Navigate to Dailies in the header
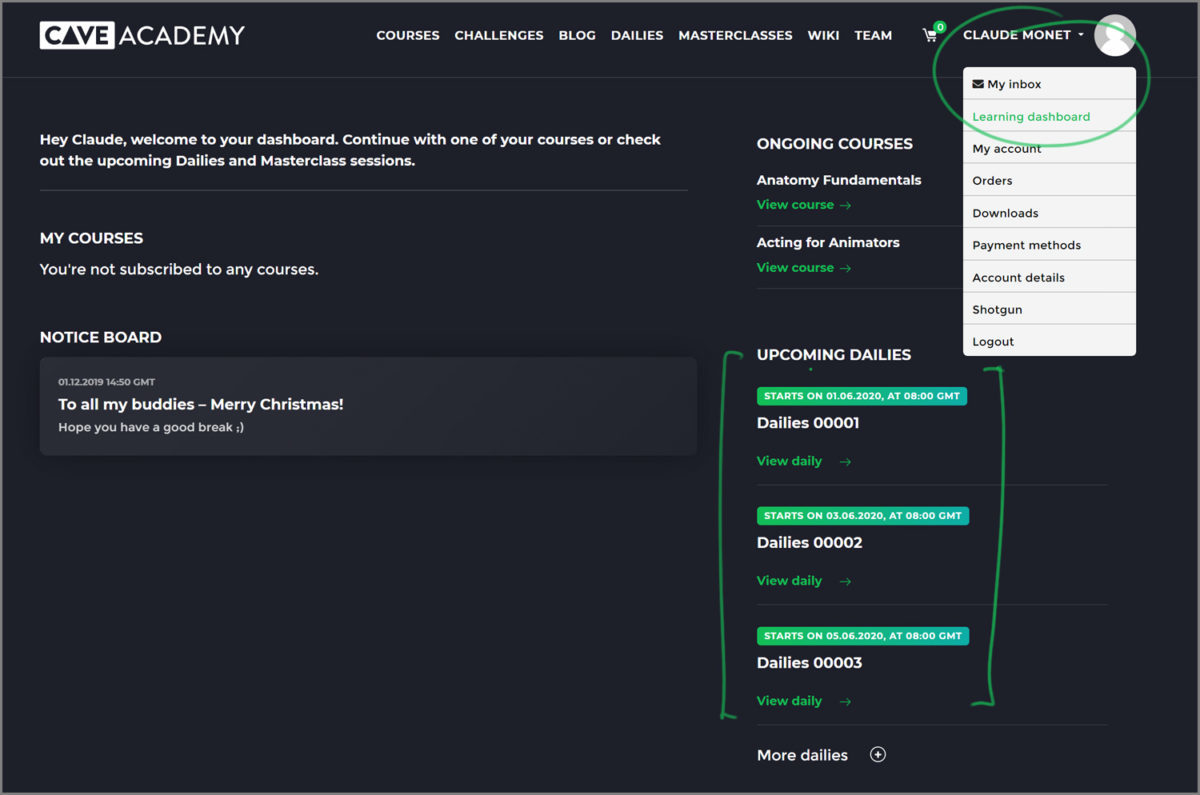The height and width of the screenshot is (795, 1200). pos(637,35)
